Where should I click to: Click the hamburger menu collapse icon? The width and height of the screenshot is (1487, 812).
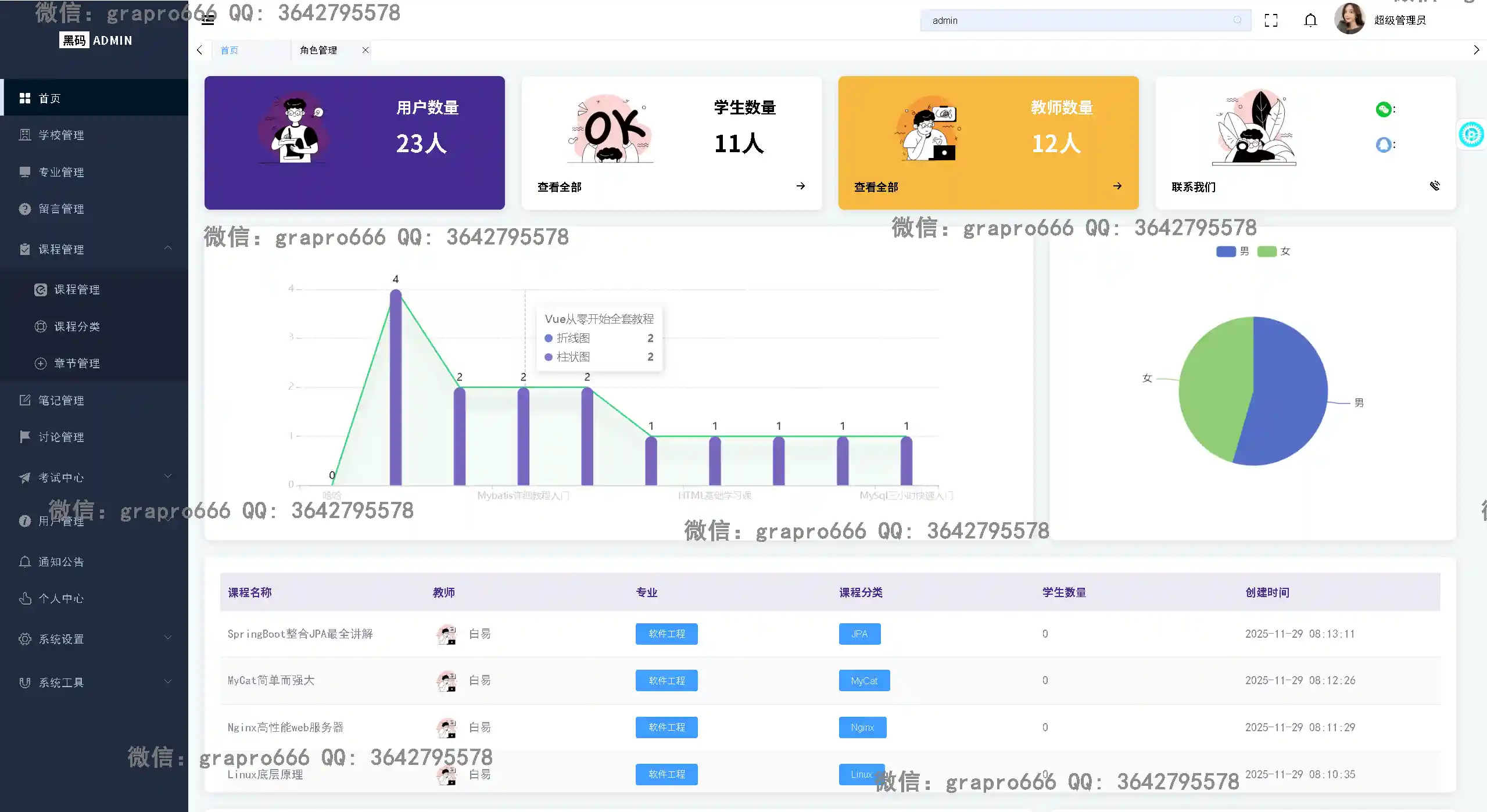click(x=208, y=20)
